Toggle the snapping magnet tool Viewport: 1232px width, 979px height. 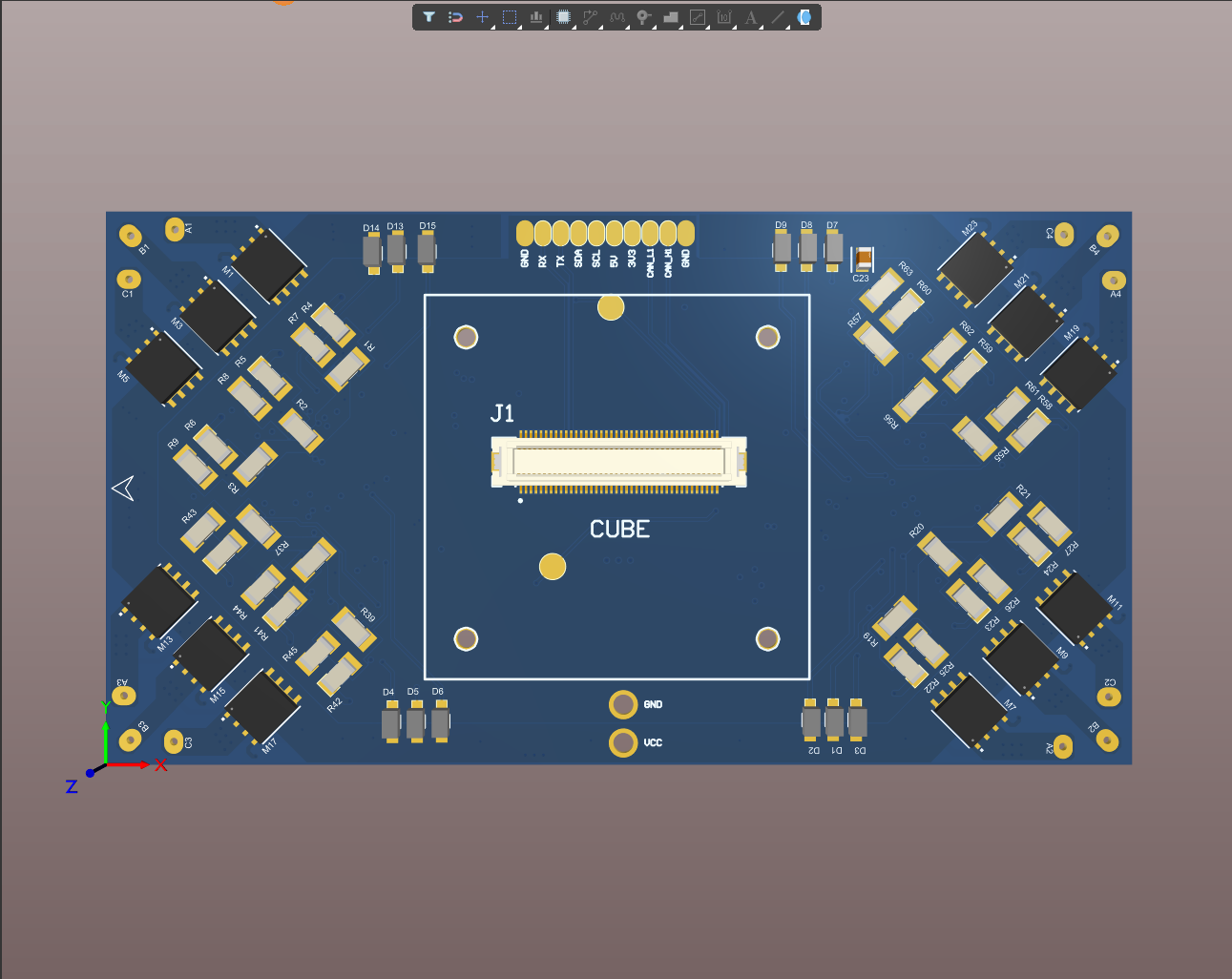(456, 17)
